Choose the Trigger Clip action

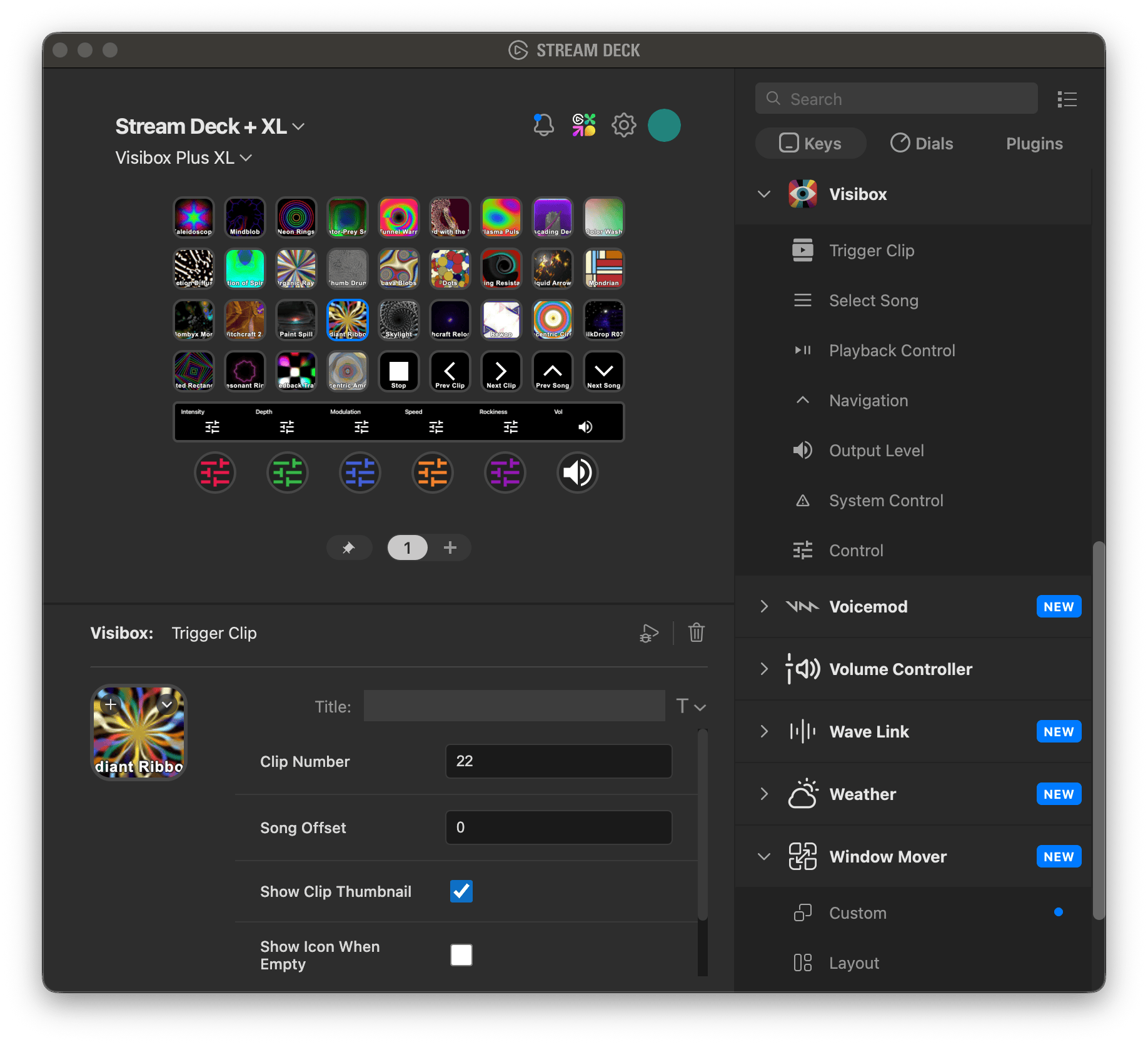point(913,251)
